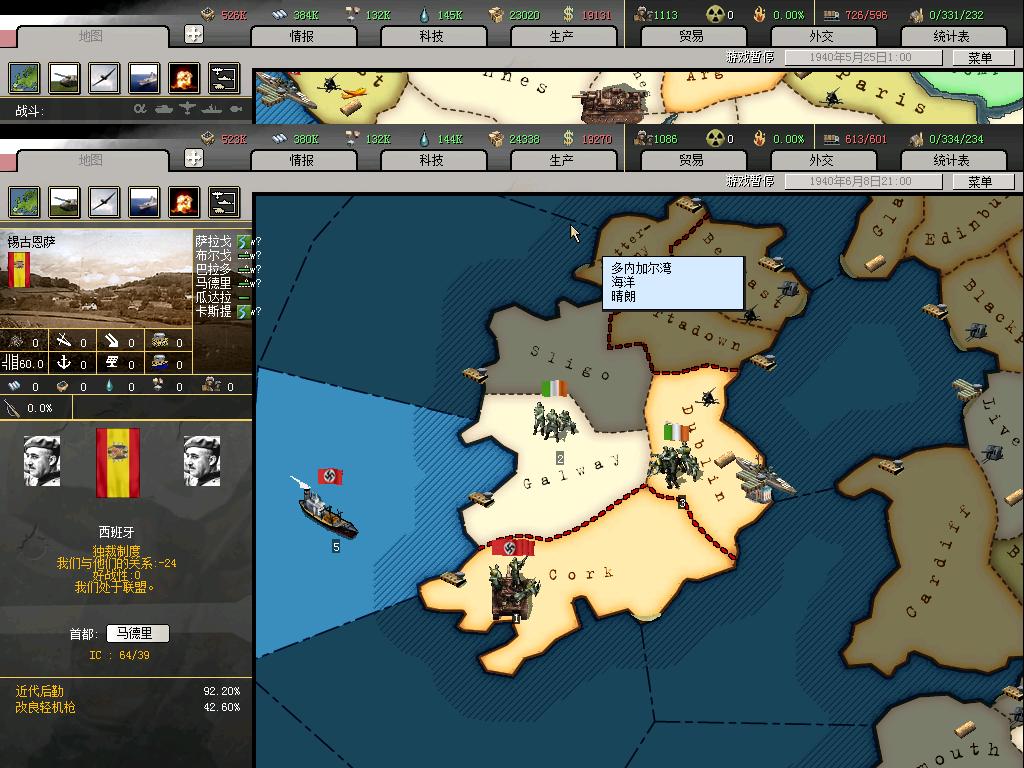The image size is (1024, 768).
Task: Click the Galway province label on the map
Action: [570, 473]
